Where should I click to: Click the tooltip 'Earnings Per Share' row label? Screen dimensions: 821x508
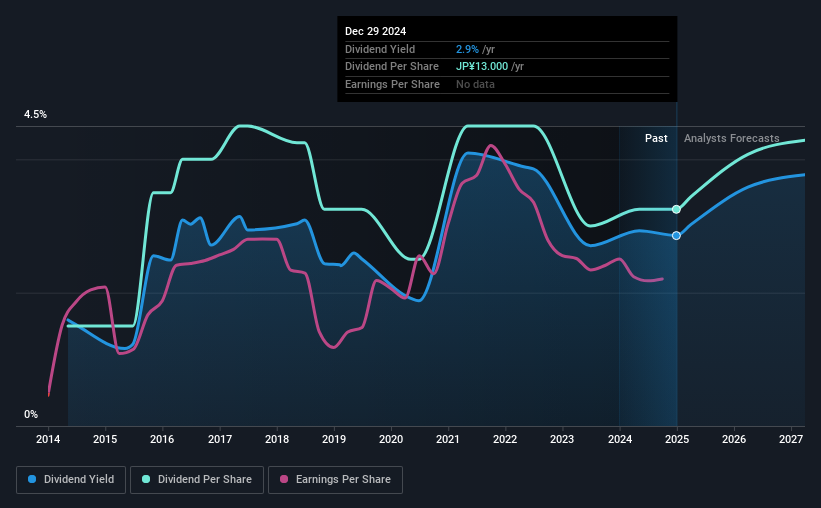click(392, 84)
